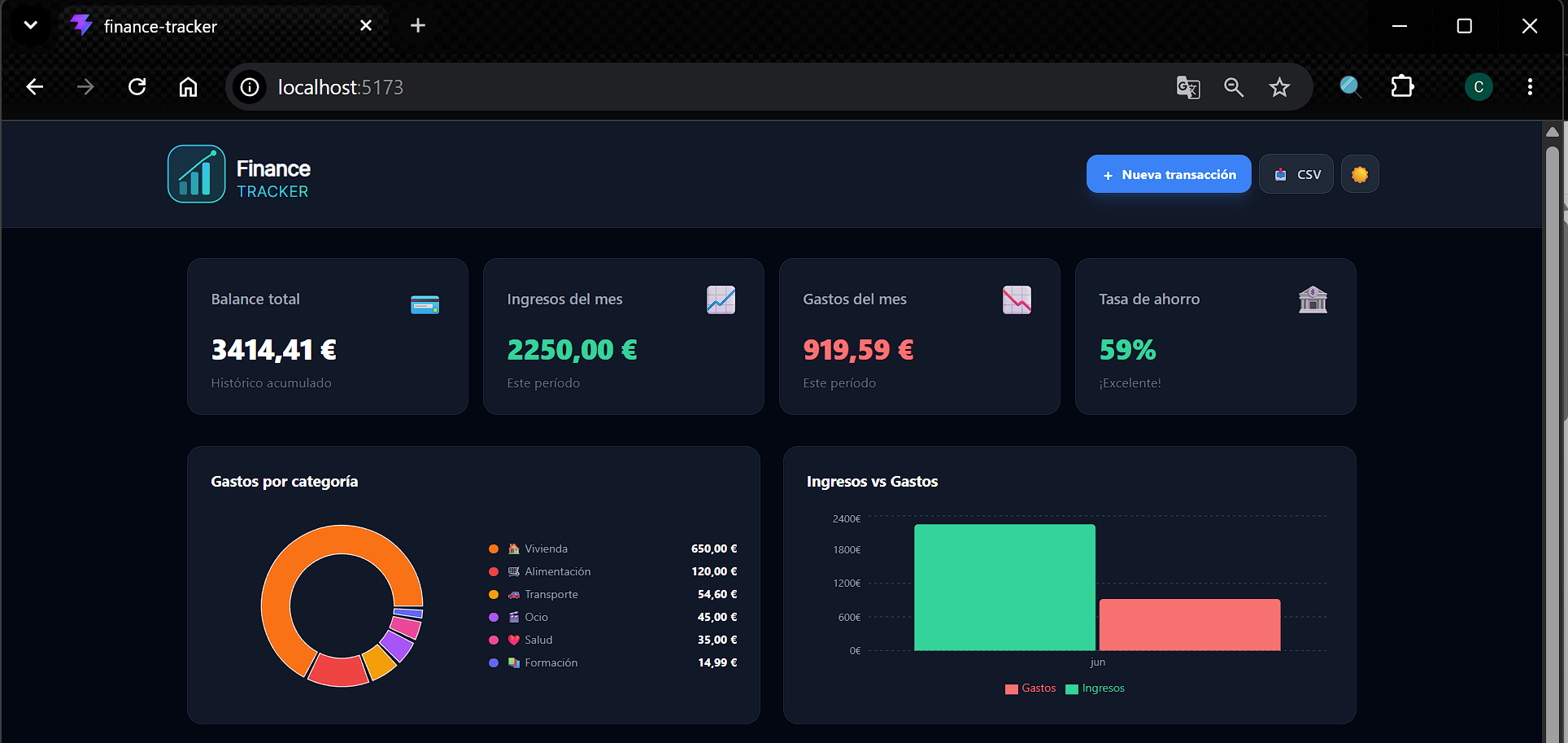Toggle the Ingresos legend entry in bar chart
1568x743 pixels.
click(1095, 688)
